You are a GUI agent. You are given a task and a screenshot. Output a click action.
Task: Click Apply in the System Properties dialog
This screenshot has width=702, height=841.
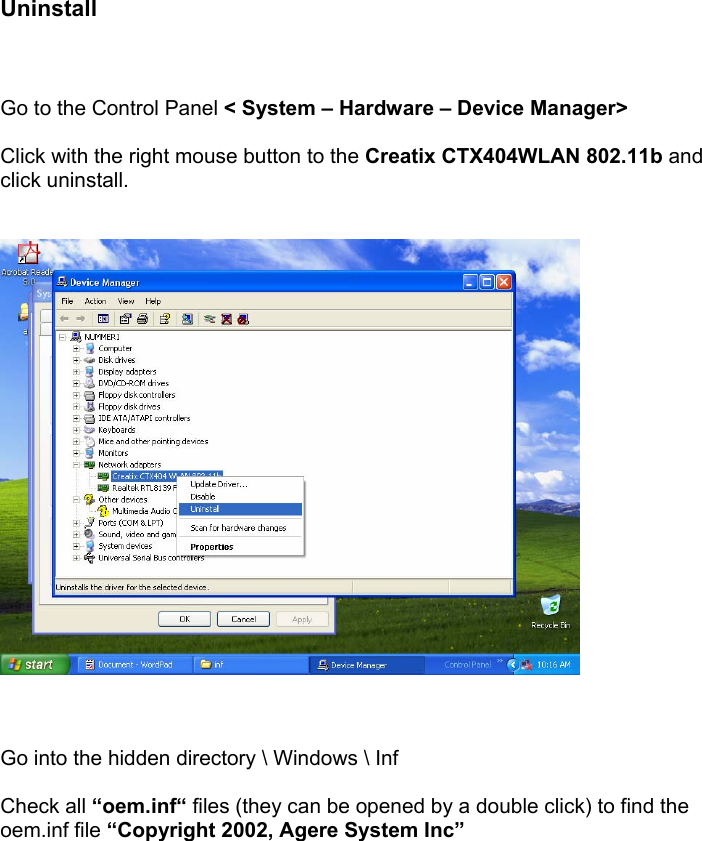tap(302, 619)
